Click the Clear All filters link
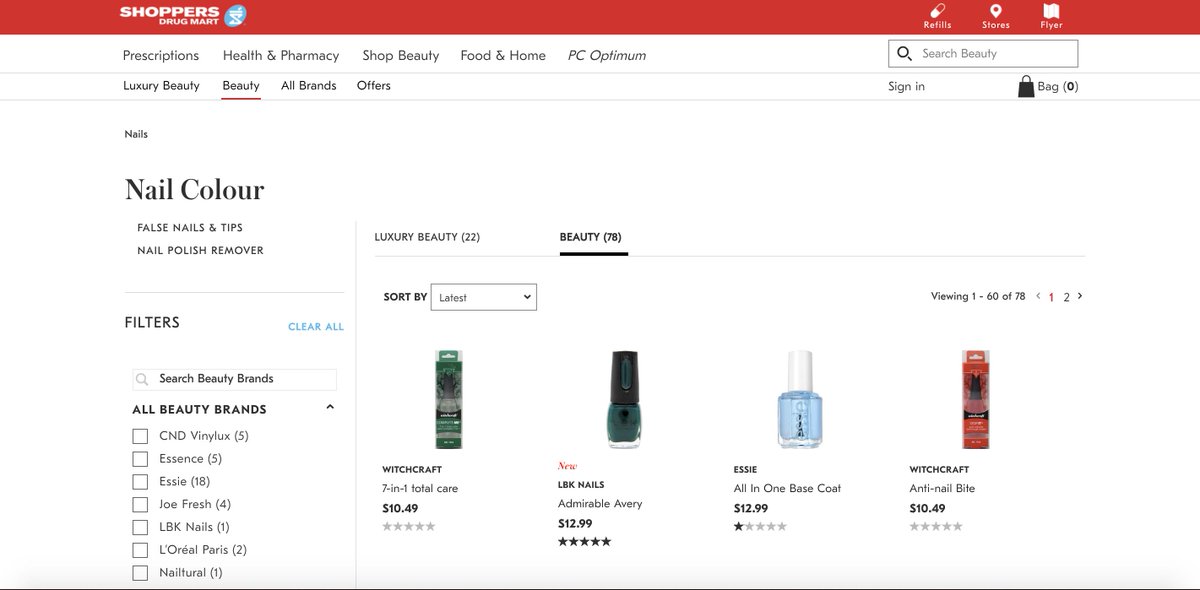Image resolution: width=1200 pixels, height=590 pixels. tap(316, 327)
